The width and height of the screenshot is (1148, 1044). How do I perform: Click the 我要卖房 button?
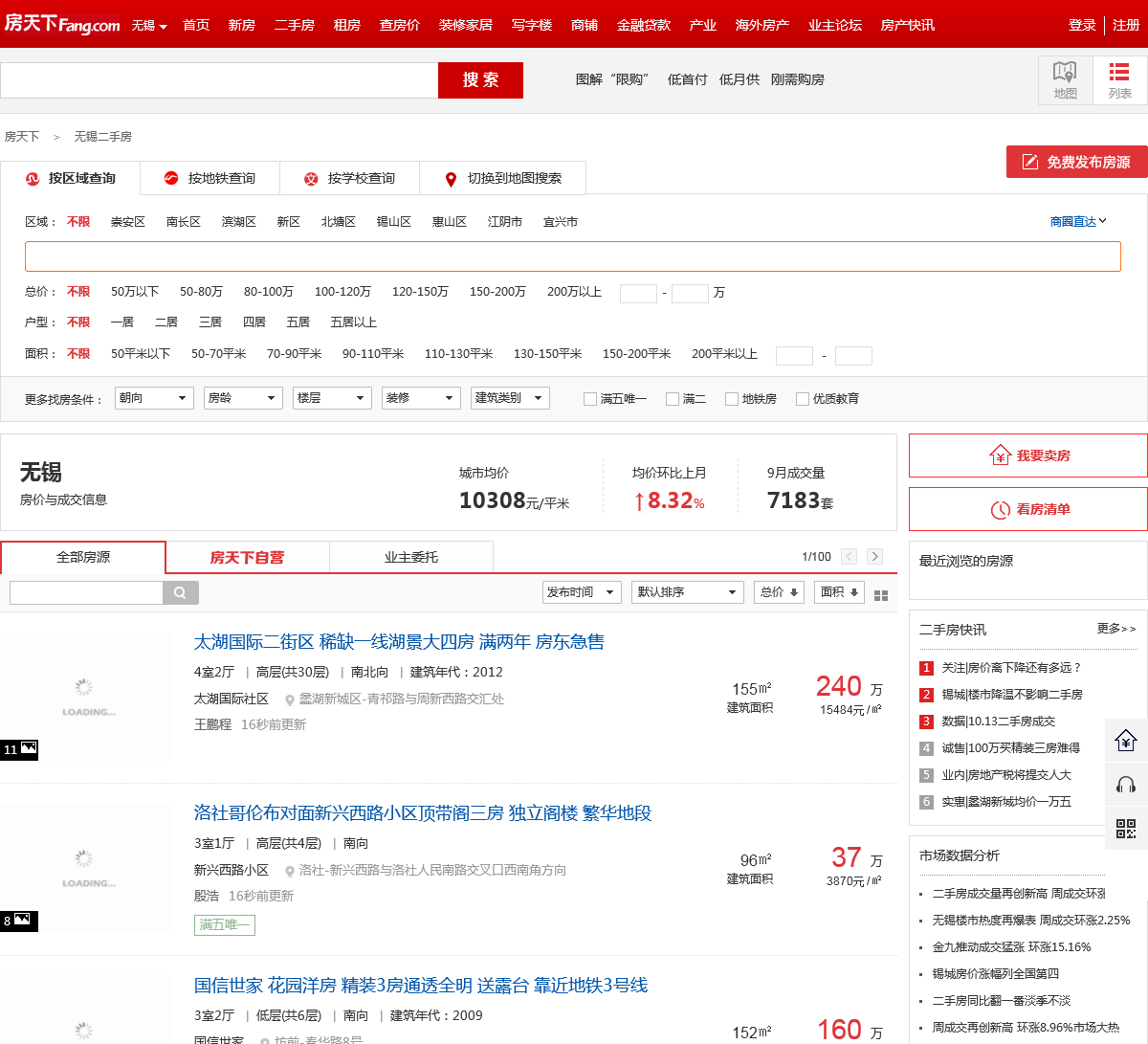(x=1028, y=455)
